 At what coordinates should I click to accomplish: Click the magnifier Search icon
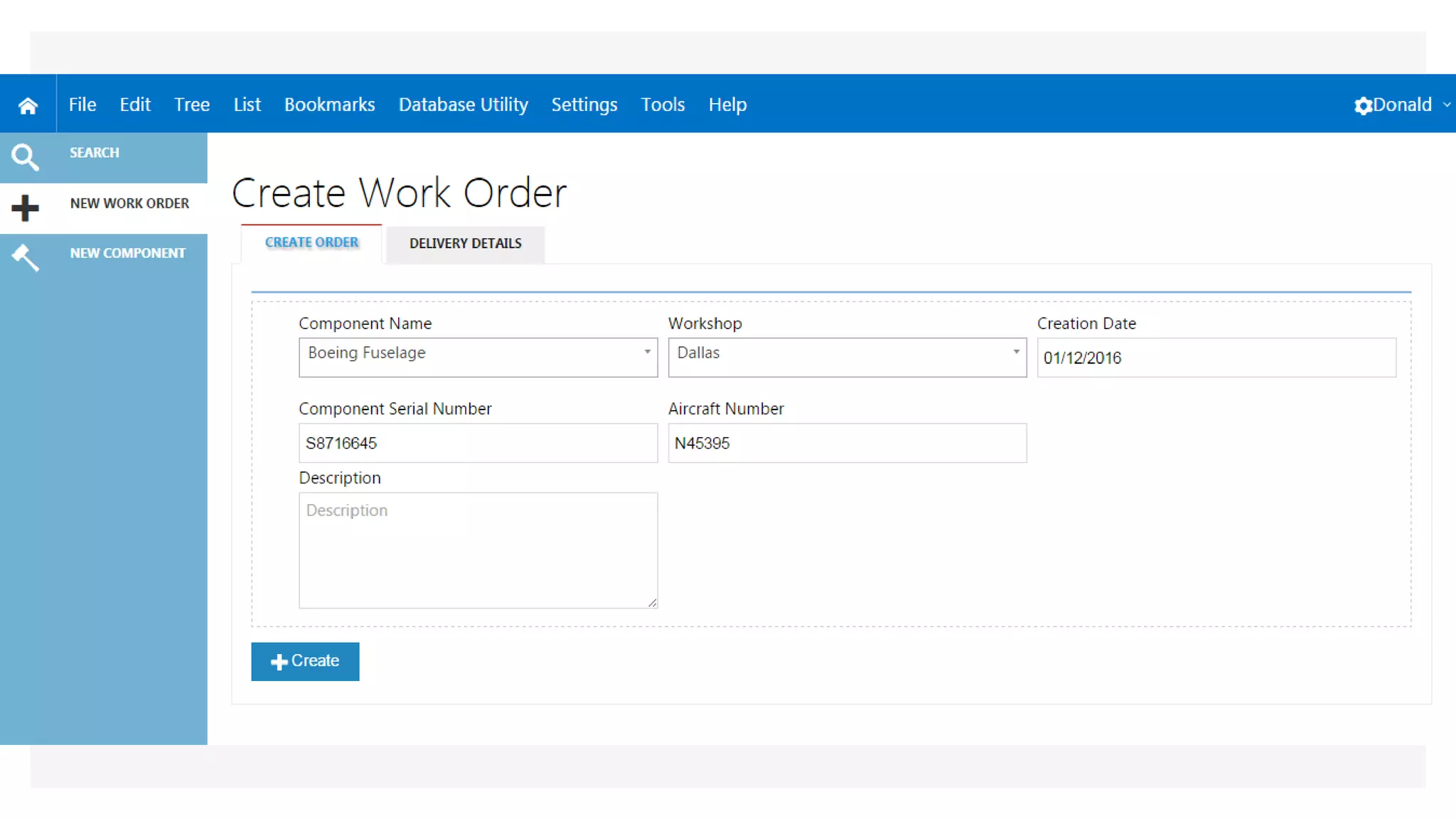25,157
